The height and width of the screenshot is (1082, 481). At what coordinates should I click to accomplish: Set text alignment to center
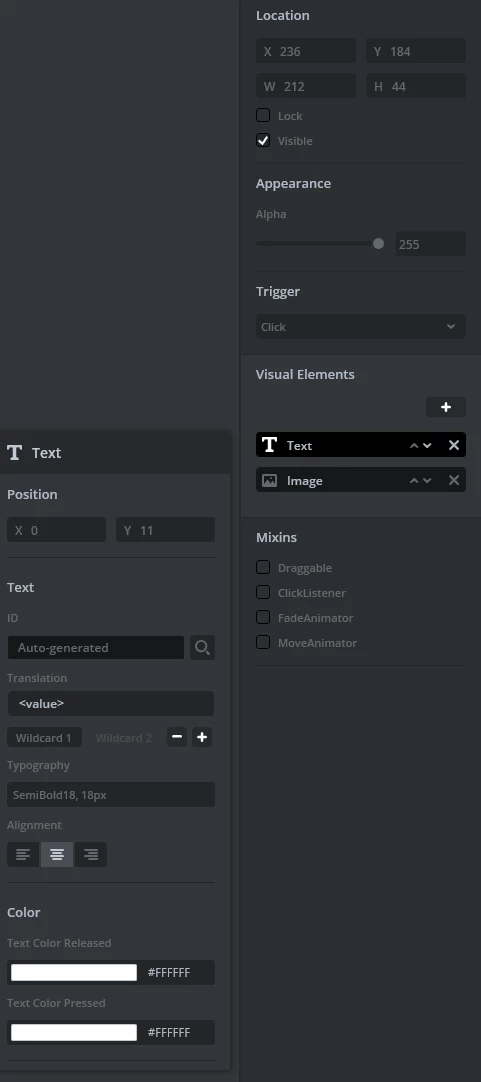coord(57,854)
